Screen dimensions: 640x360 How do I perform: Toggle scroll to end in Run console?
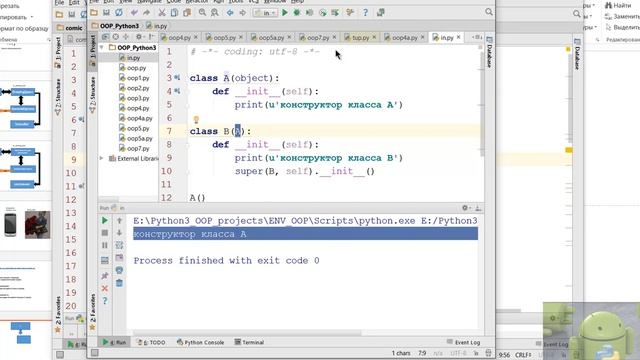pyautogui.click(x=119, y=258)
